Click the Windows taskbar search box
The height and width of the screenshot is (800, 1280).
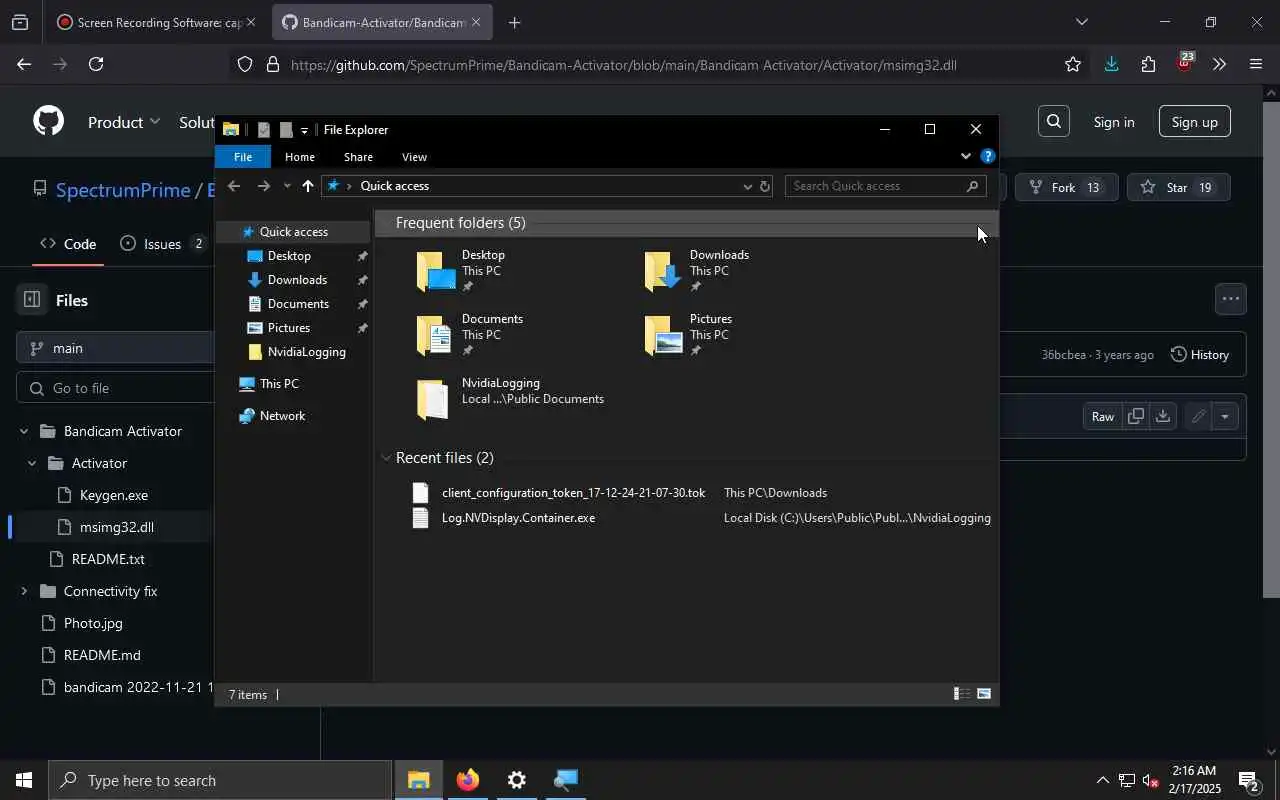[x=220, y=780]
